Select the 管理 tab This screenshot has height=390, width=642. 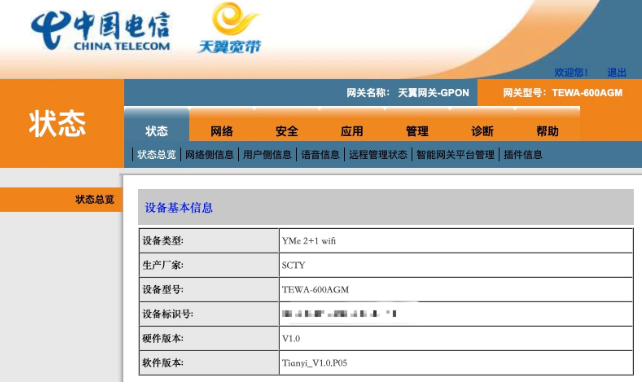click(417, 131)
